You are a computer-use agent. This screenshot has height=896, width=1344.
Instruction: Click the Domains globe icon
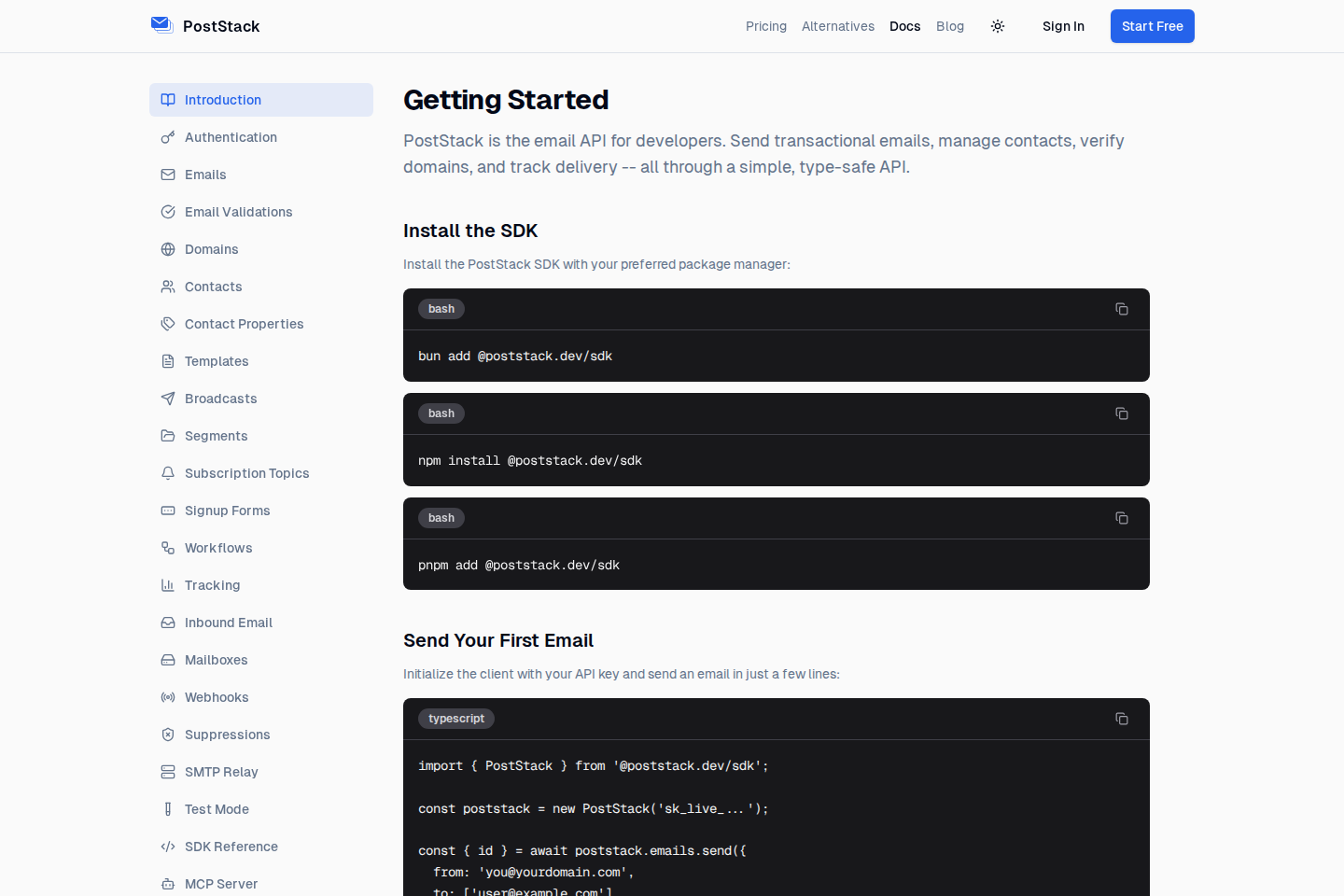point(168,249)
